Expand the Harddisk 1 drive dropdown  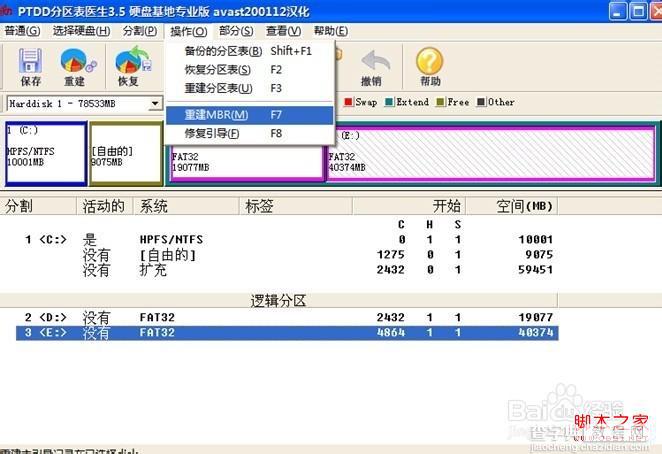[155, 103]
